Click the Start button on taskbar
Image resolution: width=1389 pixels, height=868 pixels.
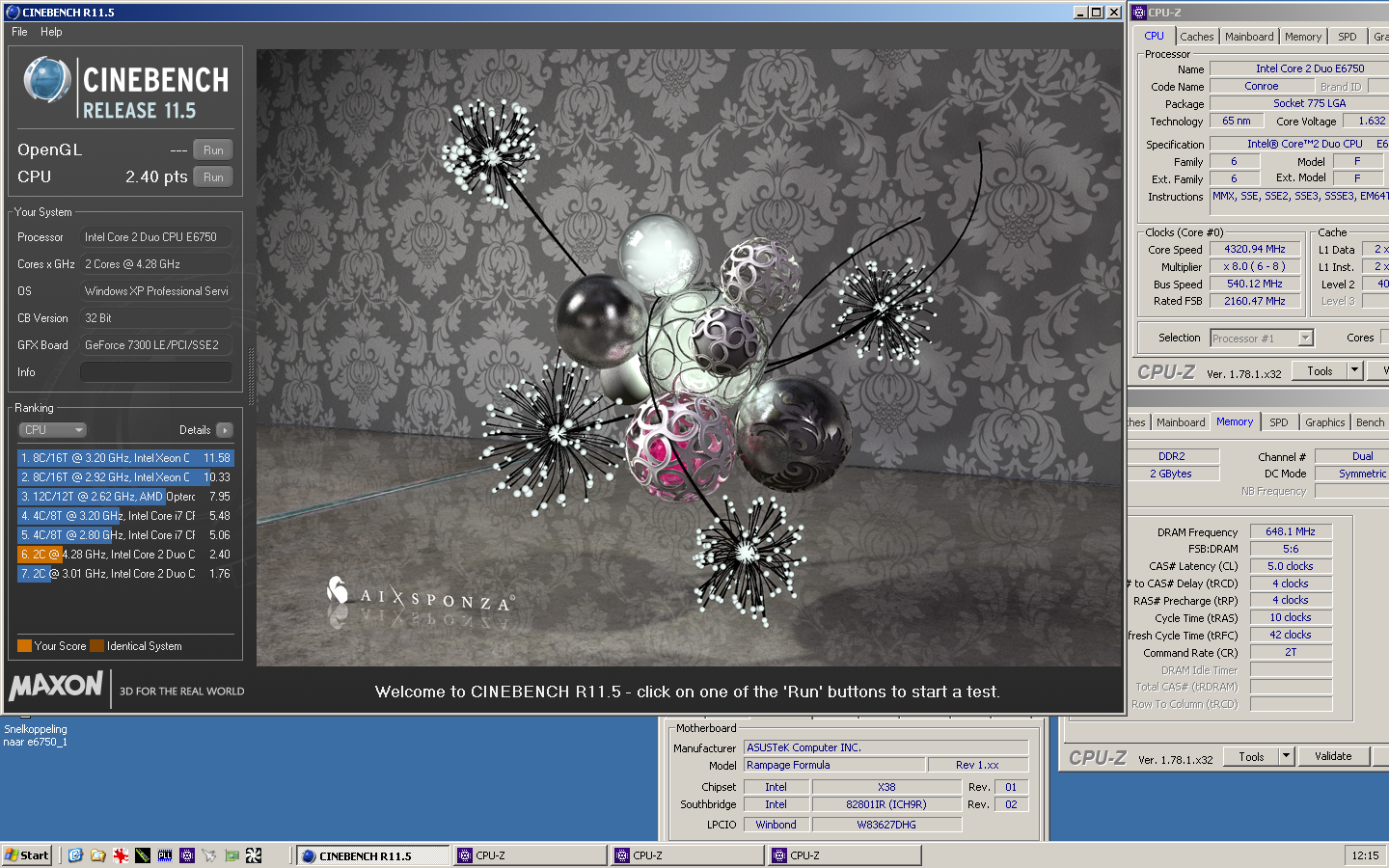coord(27,855)
